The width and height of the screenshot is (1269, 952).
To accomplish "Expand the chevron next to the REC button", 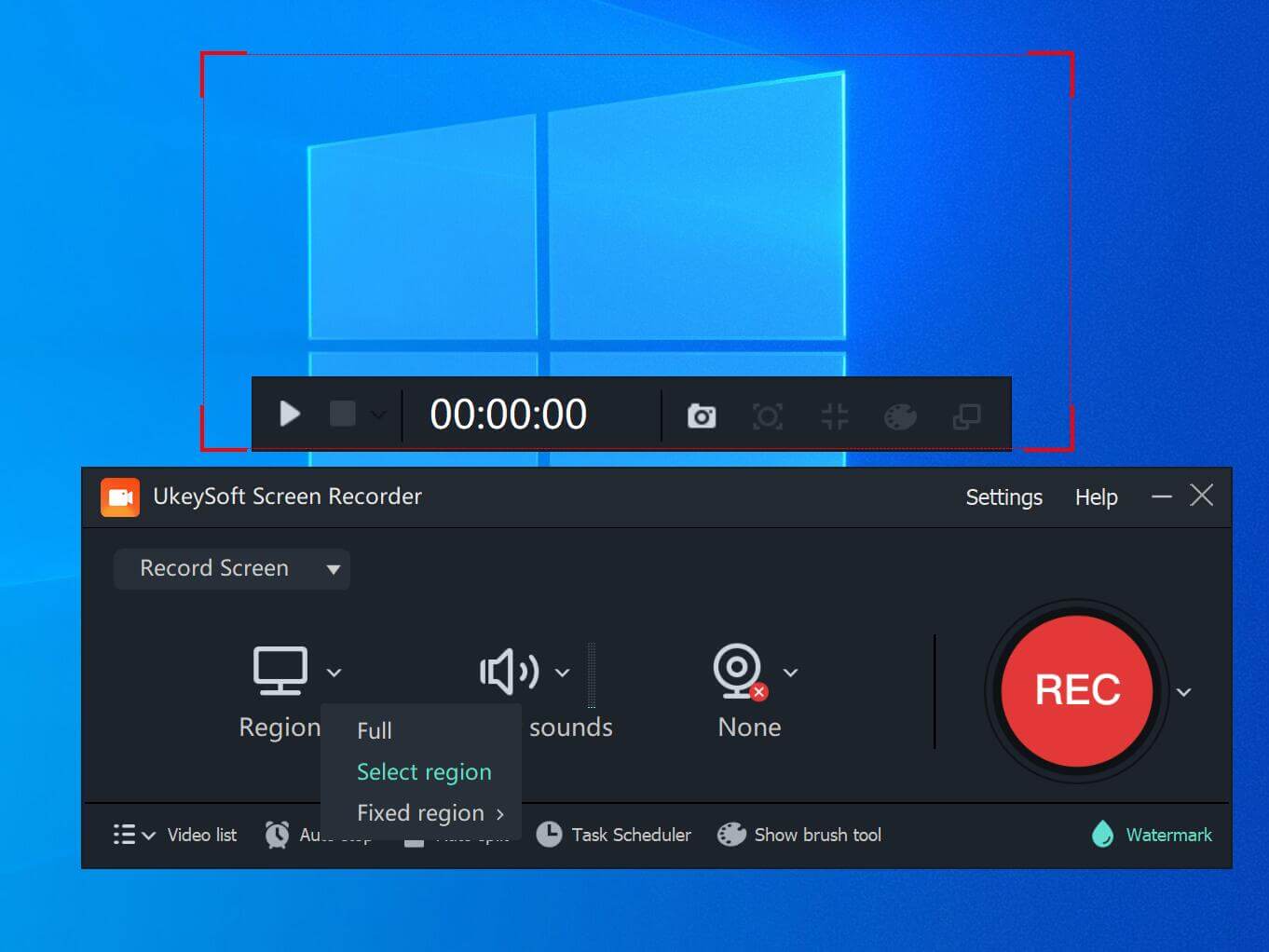I will click(1183, 692).
